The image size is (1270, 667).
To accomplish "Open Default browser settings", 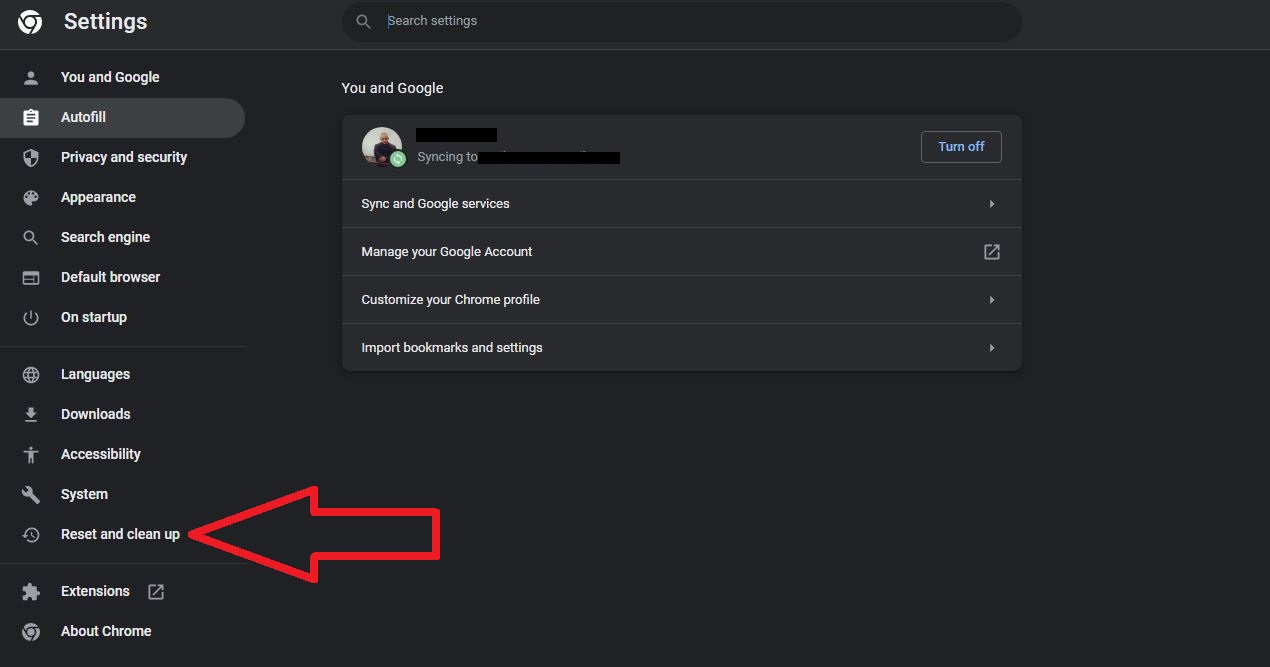I will coord(112,277).
